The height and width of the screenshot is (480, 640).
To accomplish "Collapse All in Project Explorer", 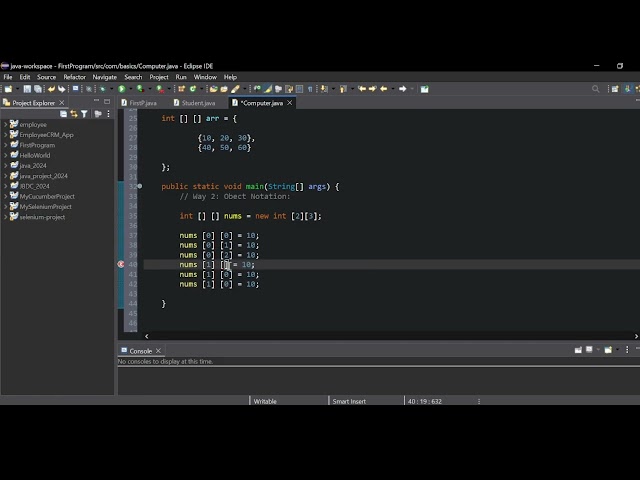I will pyautogui.click(x=63, y=114).
